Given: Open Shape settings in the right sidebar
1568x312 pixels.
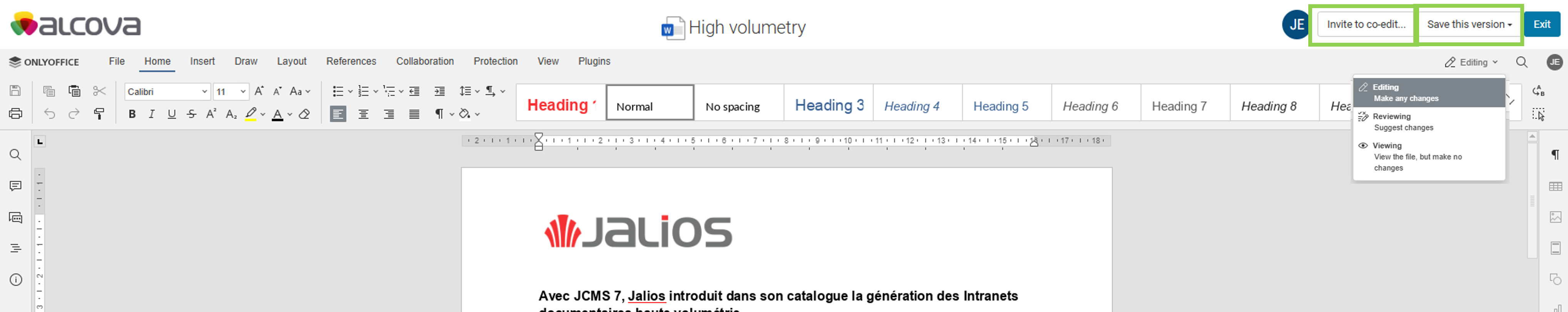Looking at the screenshot, I should 1555,279.
